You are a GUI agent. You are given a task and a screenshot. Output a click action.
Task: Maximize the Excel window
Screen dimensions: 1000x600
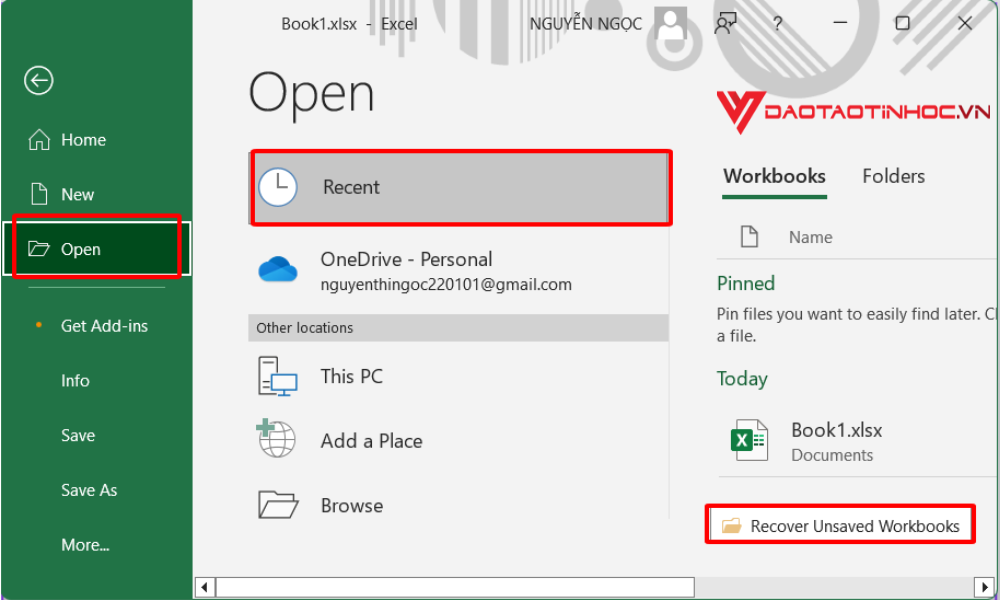point(902,24)
